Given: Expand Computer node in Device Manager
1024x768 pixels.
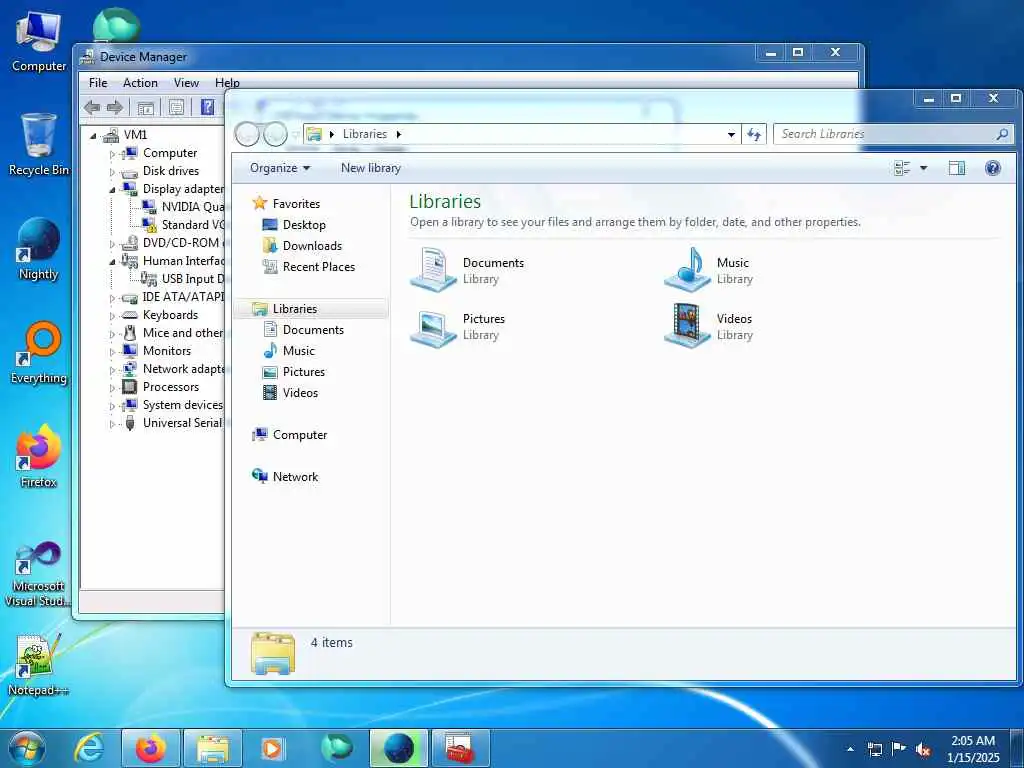Looking at the screenshot, I should point(112,154).
